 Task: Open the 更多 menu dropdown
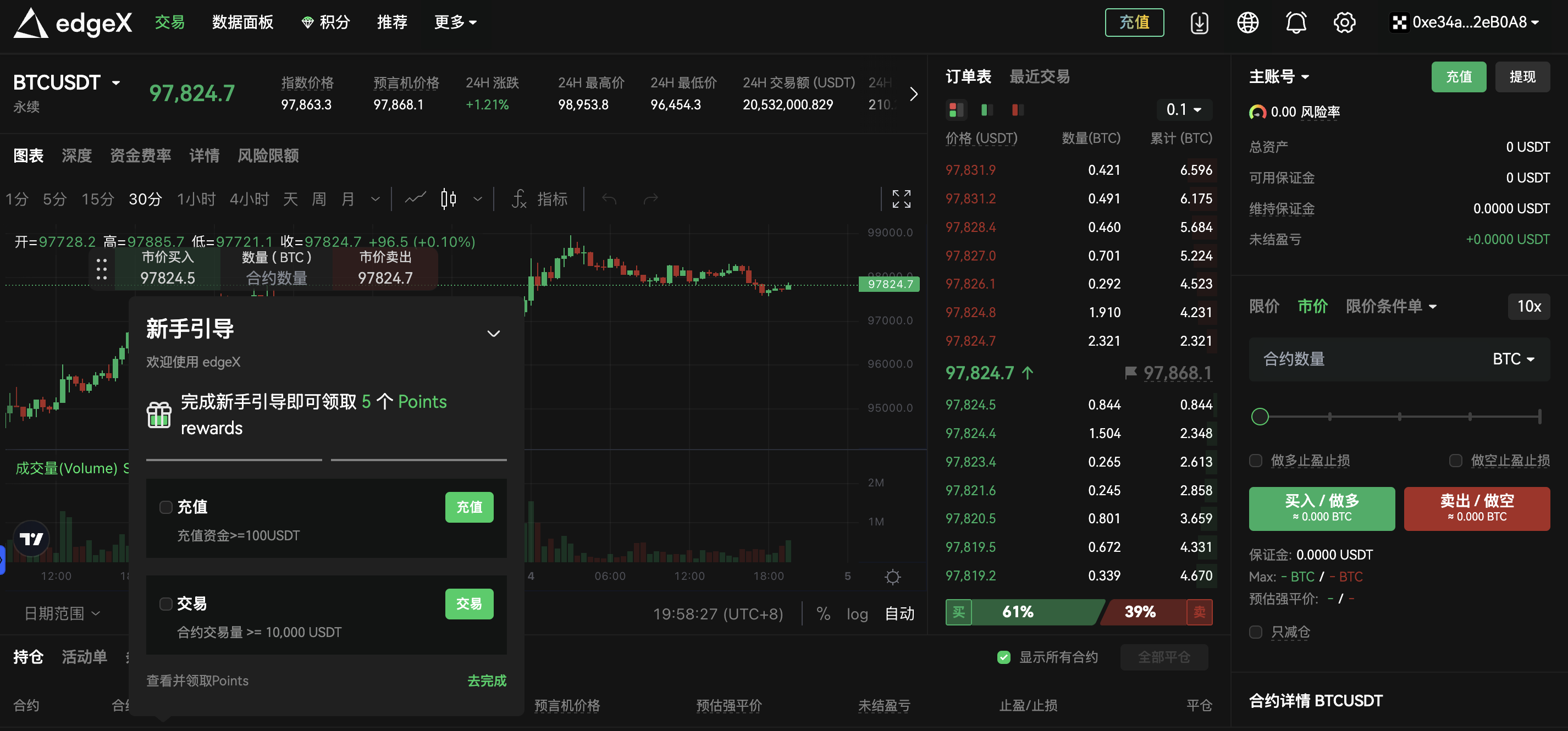coord(455,23)
